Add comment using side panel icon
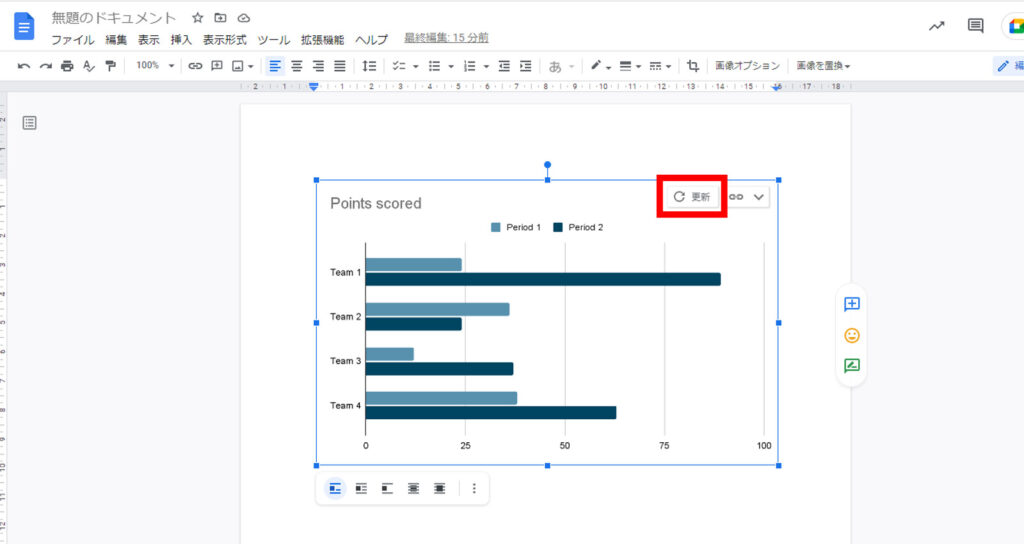This screenshot has width=1024, height=544. coord(852,304)
